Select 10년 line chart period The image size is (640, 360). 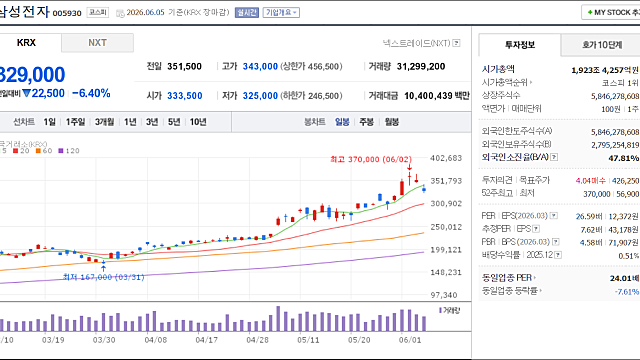point(198,122)
